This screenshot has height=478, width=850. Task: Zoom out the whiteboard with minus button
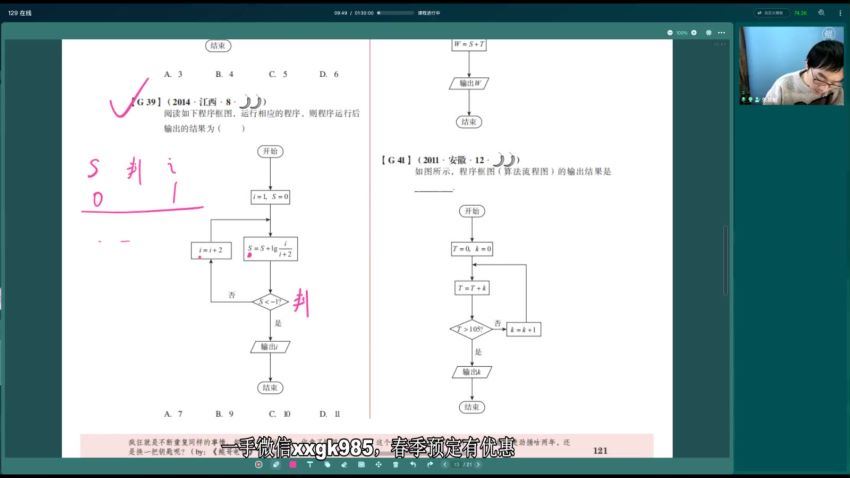[x=670, y=33]
